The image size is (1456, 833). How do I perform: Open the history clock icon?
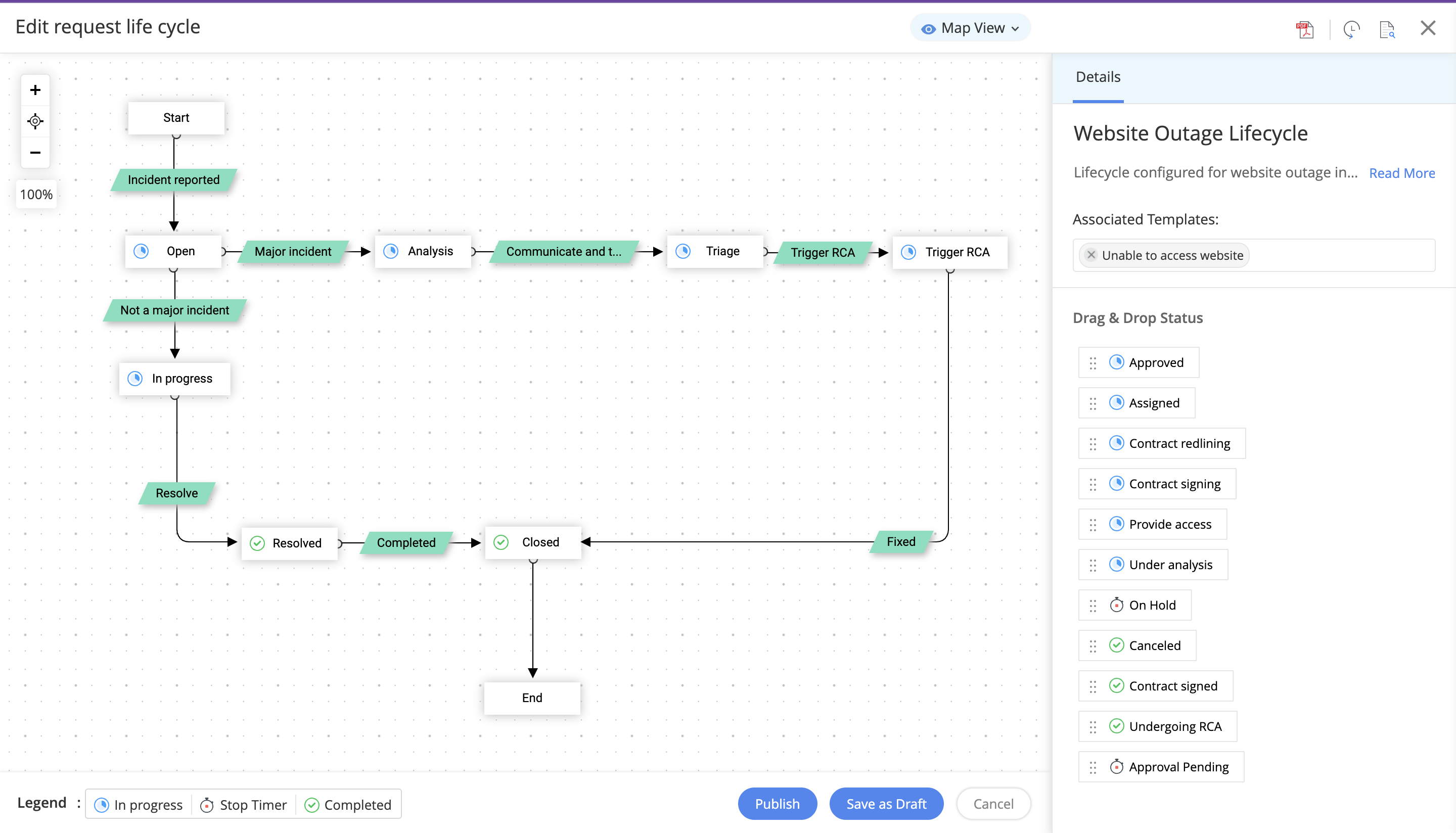(1351, 29)
